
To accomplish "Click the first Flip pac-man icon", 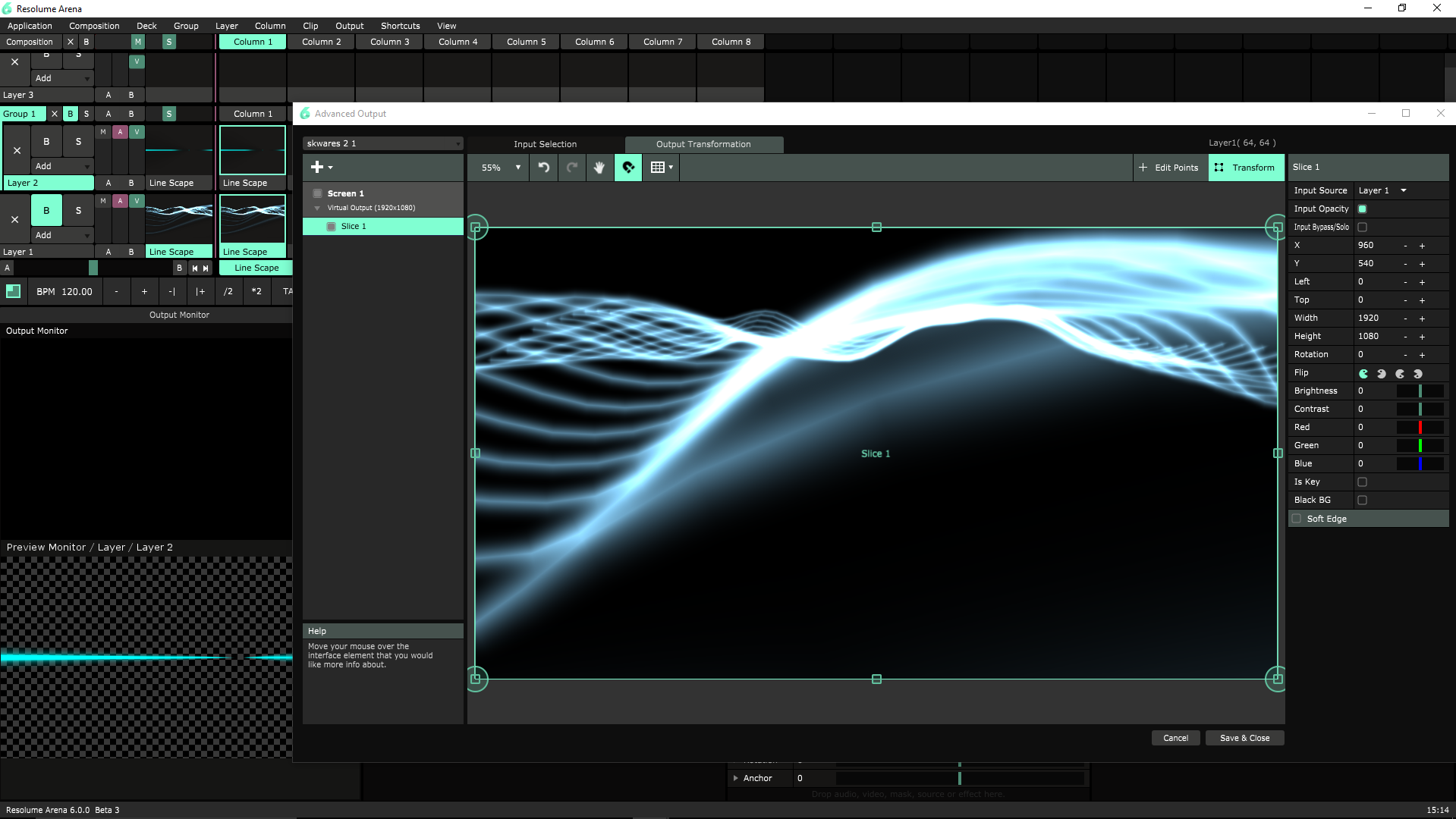I will 1363,373.
